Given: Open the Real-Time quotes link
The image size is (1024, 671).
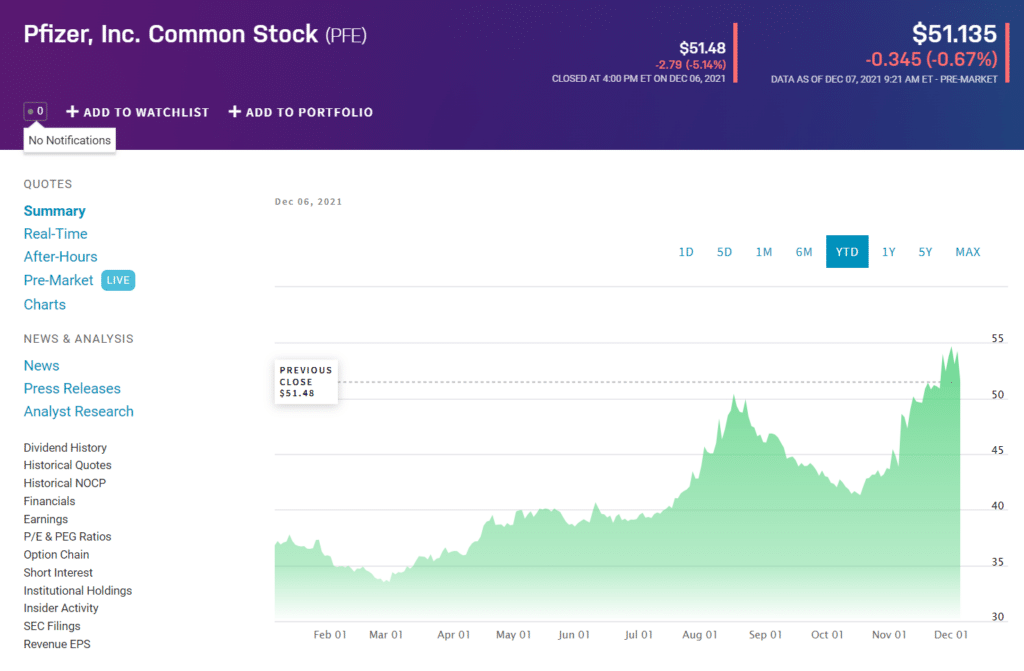Looking at the screenshot, I should coord(56,234).
